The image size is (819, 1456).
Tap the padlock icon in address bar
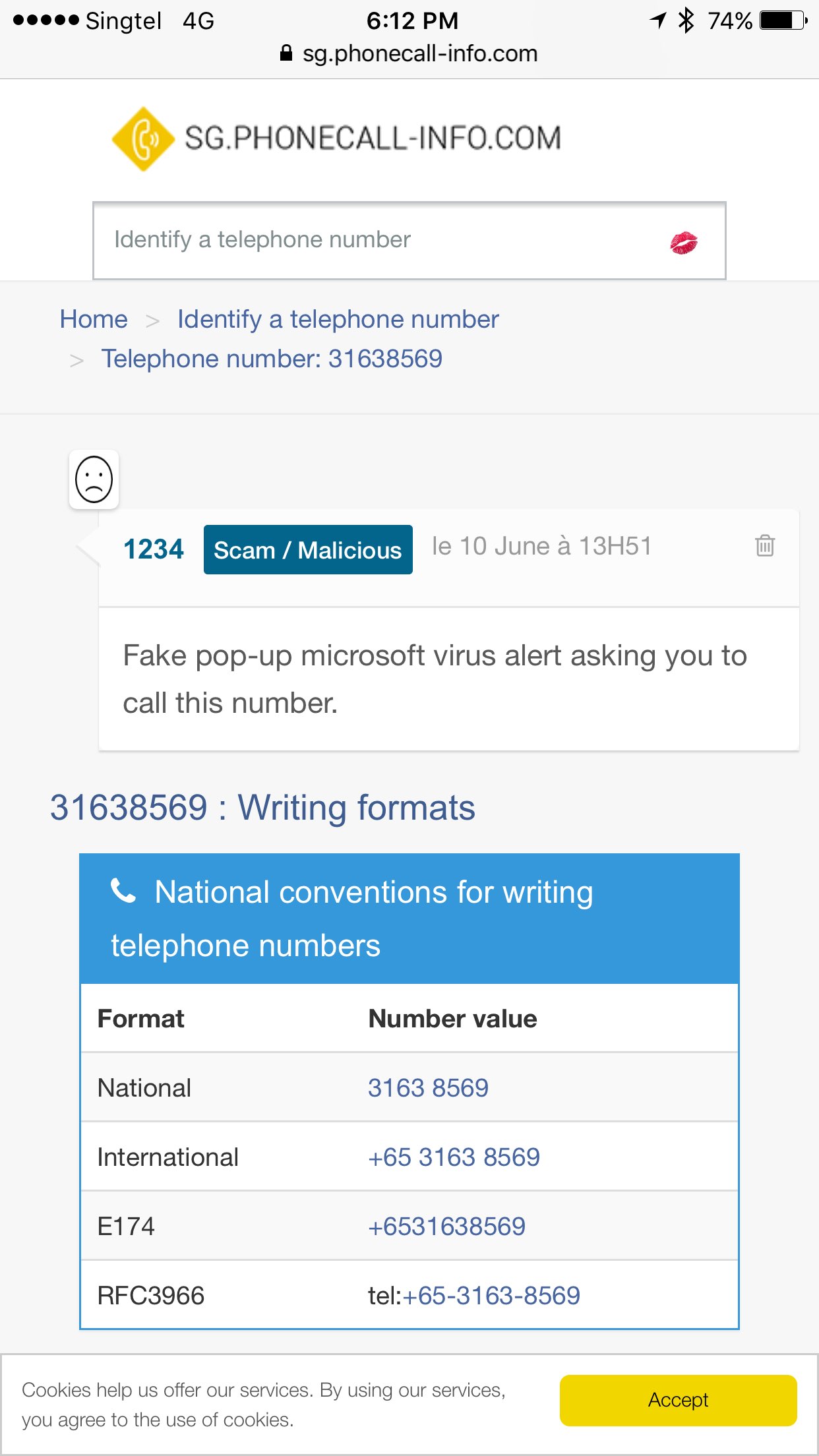(x=286, y=53)
